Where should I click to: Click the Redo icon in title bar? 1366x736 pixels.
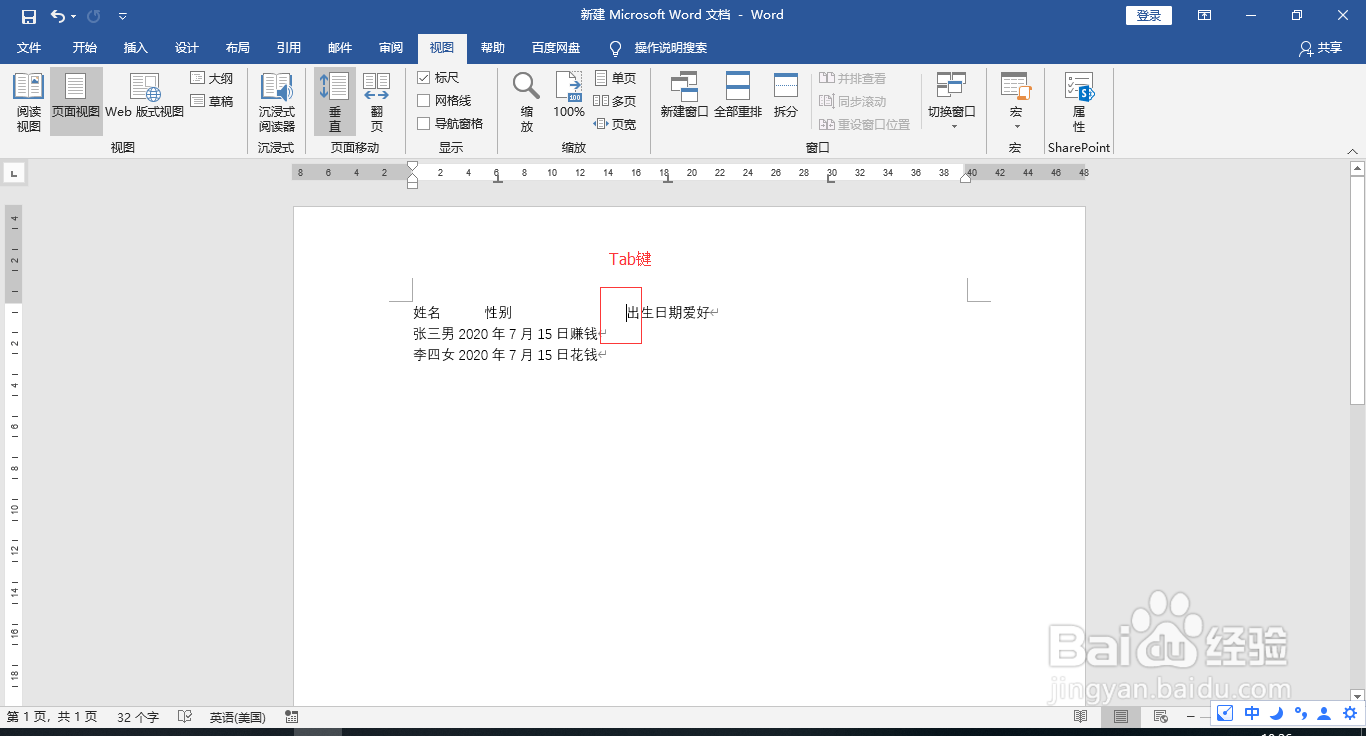click(x=94, y=16)
